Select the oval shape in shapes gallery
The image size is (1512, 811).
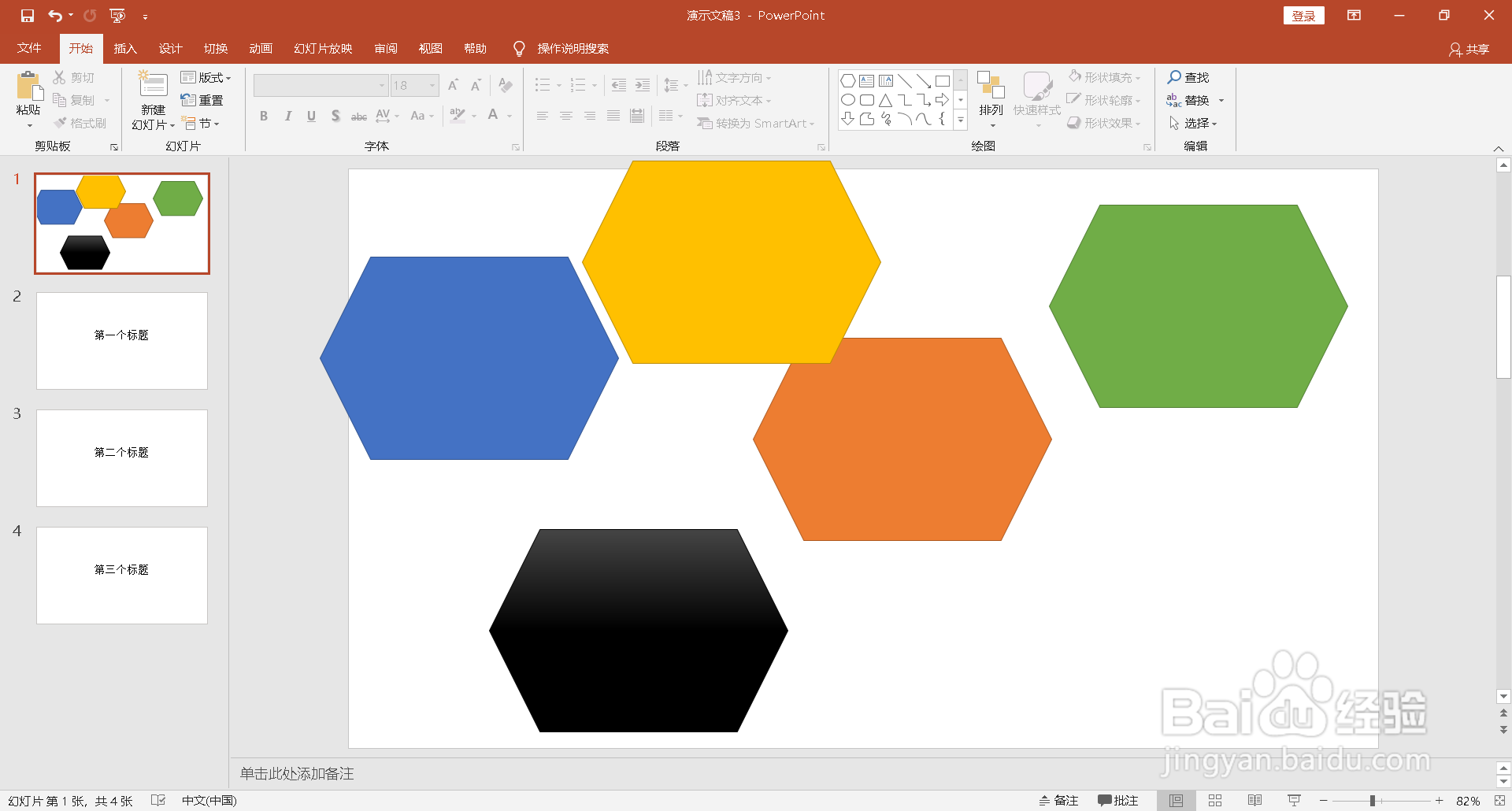point(848,100)
